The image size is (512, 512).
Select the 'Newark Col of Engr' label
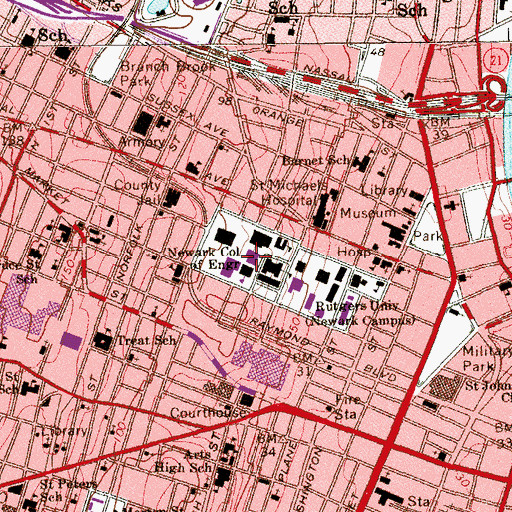coord(204,258)
